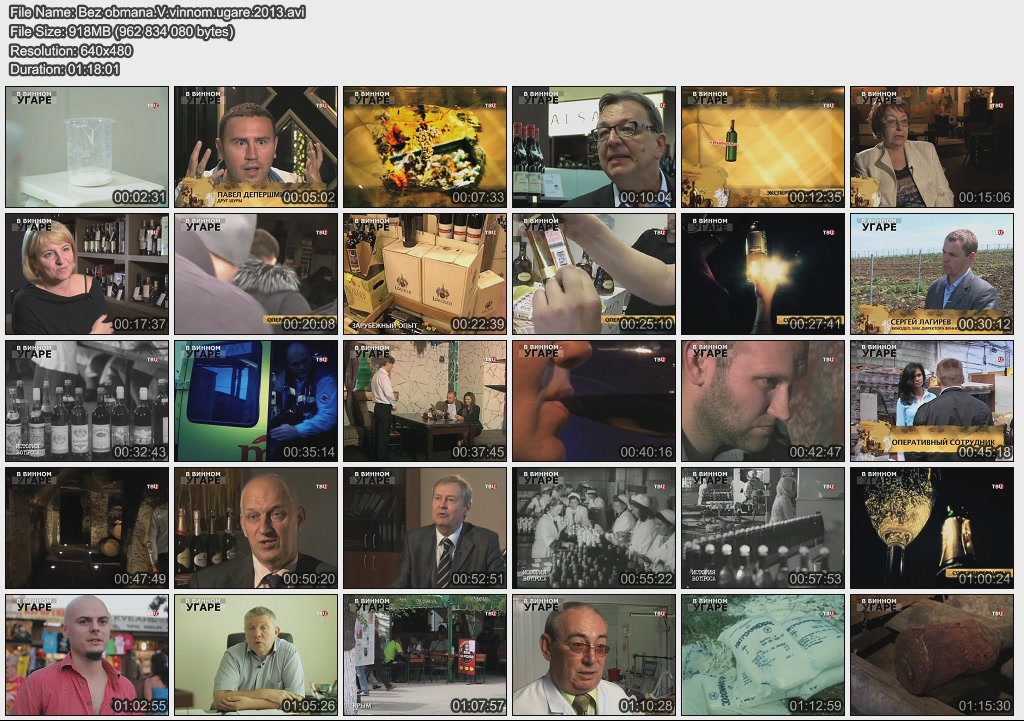1024x721 pixels.
Task: Open the wine bottle graphic frame at 00:12:35
Action: (763, 146)
